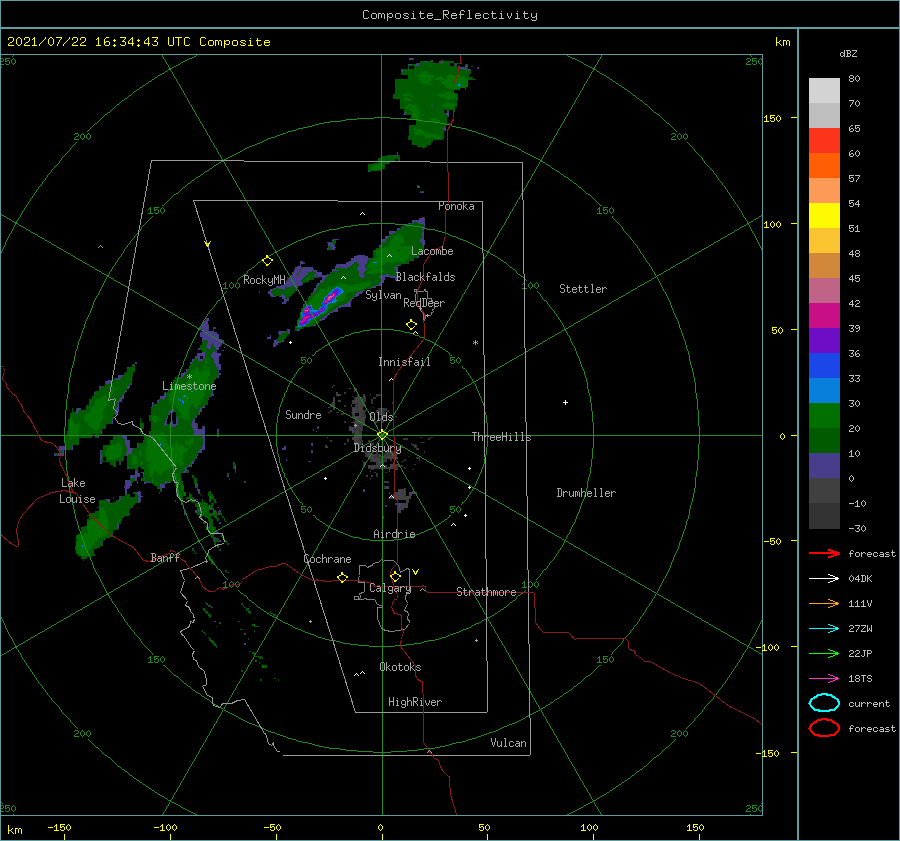The height and width of the screenshot is (841, 900).
Task: Click the Stettler label
Action: tap(583, 289)
